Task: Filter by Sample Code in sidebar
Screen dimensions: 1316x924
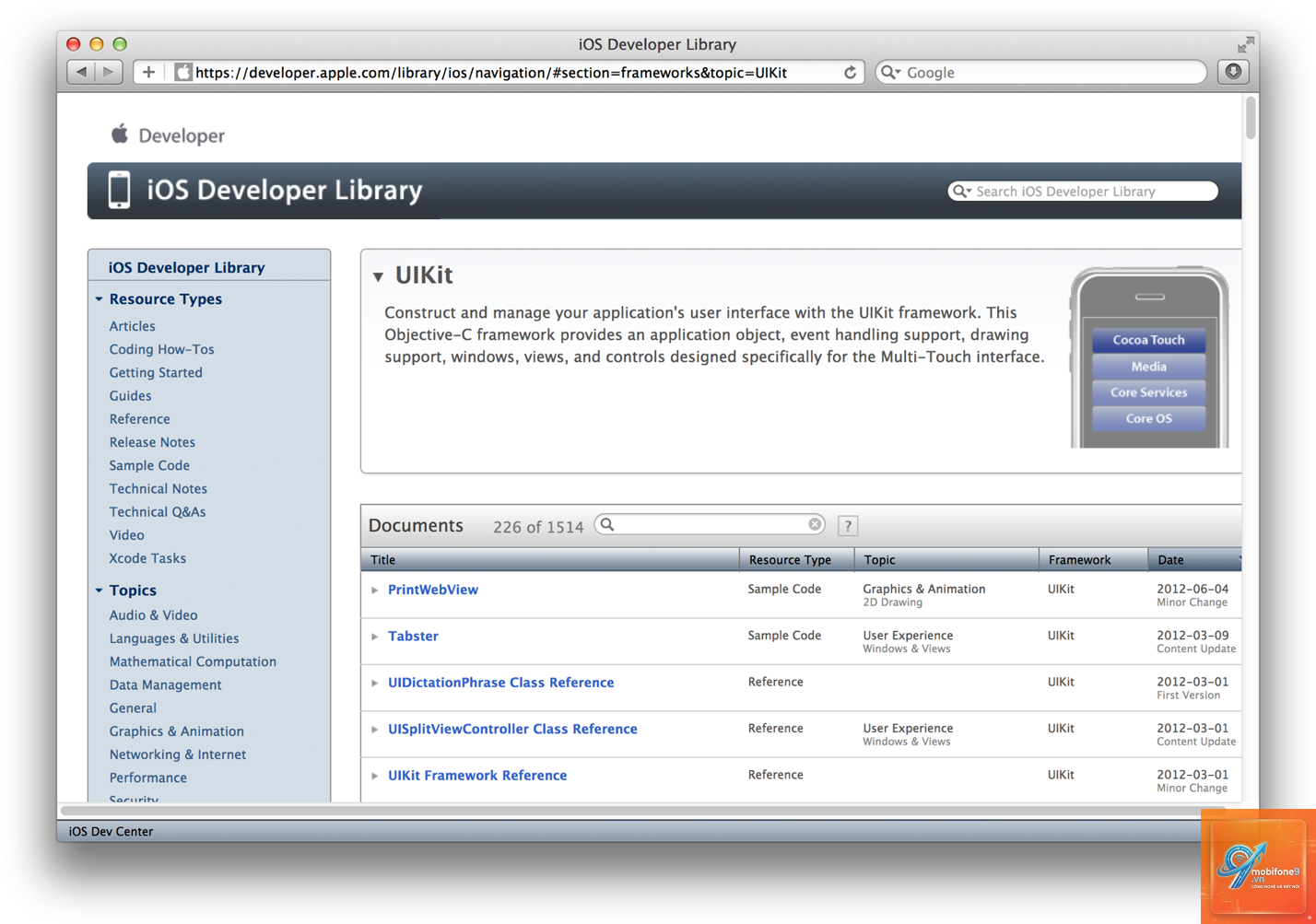Action: tap(149, 465)
